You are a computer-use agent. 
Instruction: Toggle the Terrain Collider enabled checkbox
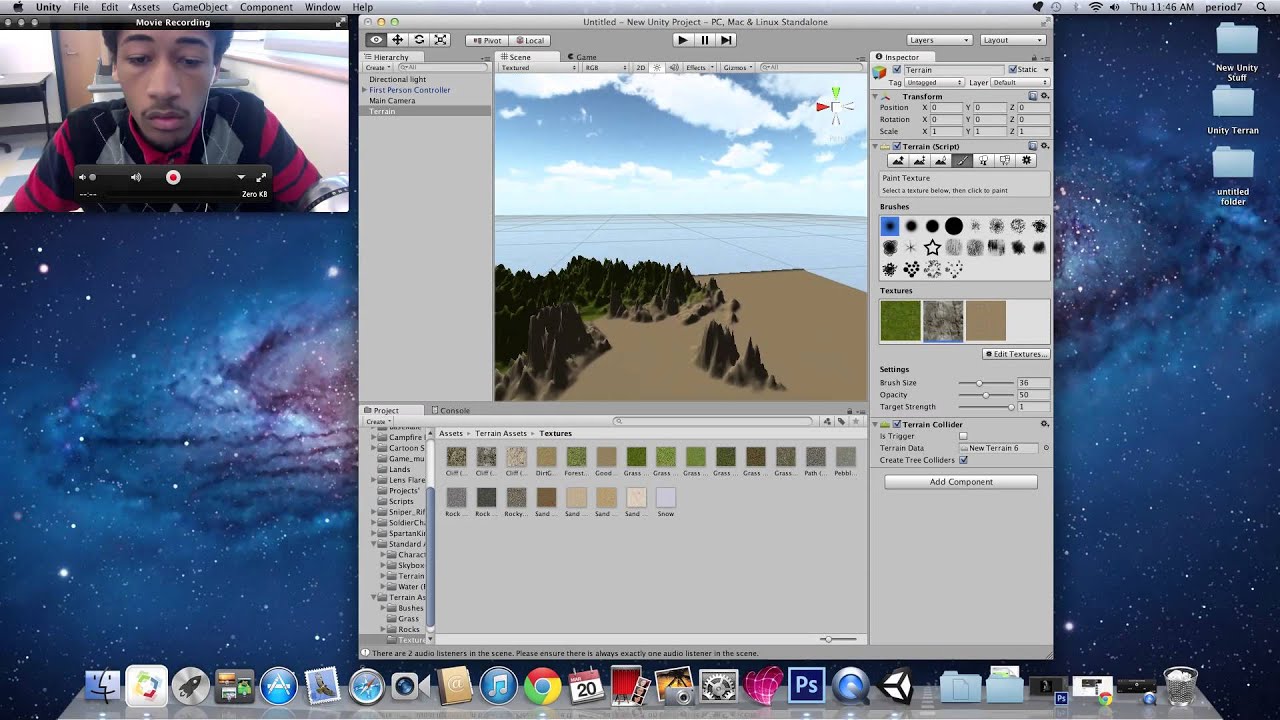click(897, 425)
